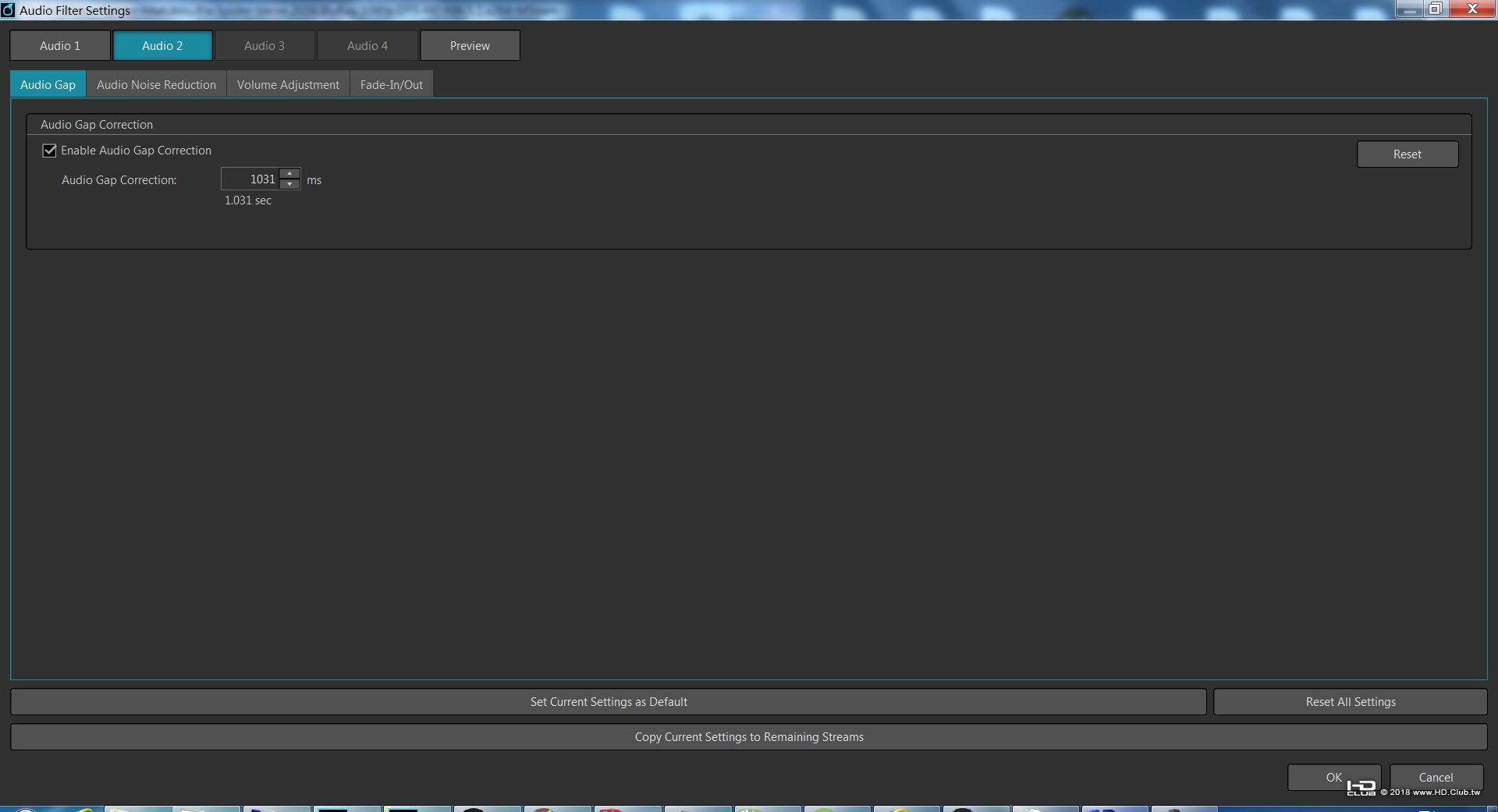Click the 'ms' unit label
This screenshot has height=812, width=1498.
click(x=314, y=180)
